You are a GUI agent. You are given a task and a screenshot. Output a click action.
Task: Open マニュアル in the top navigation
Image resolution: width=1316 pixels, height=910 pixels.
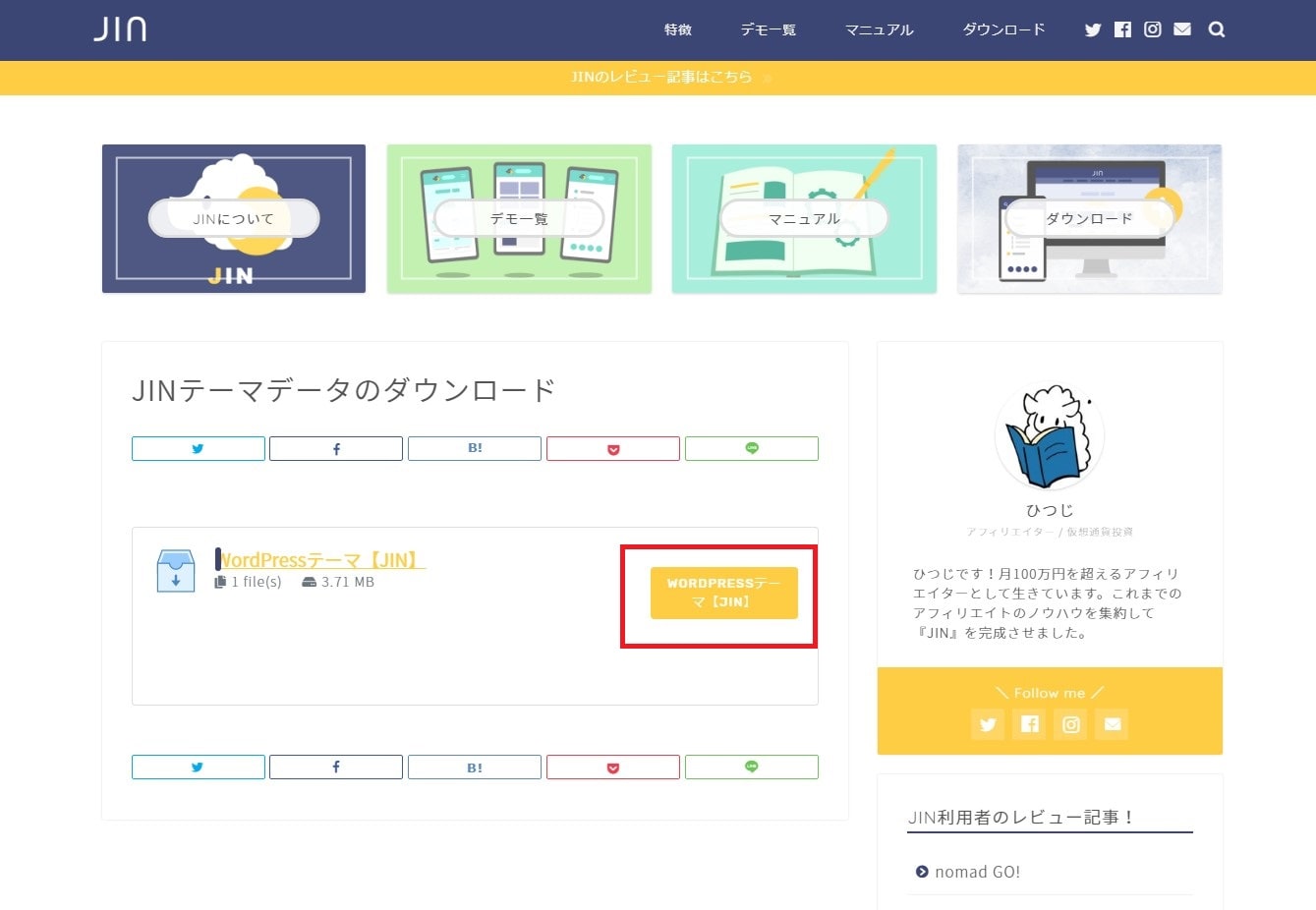pyautogui.click(x=880, y=29)
